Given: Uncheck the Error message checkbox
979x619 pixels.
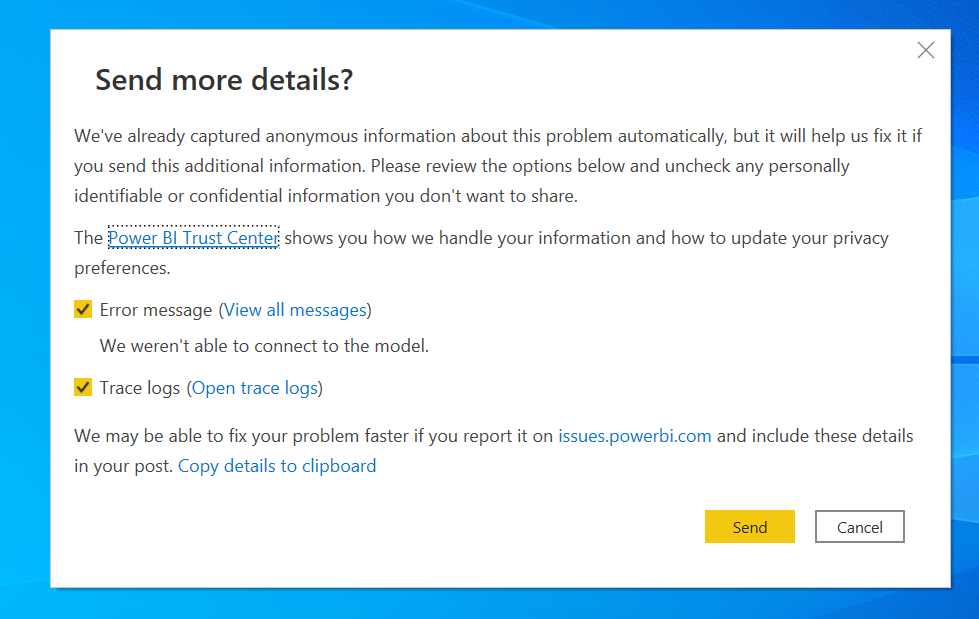Looking at the screenshot, I should click(x=83, y=309).
